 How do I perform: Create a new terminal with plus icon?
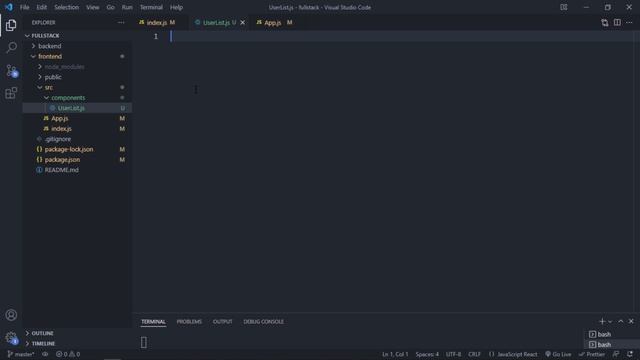pos(602,322)
